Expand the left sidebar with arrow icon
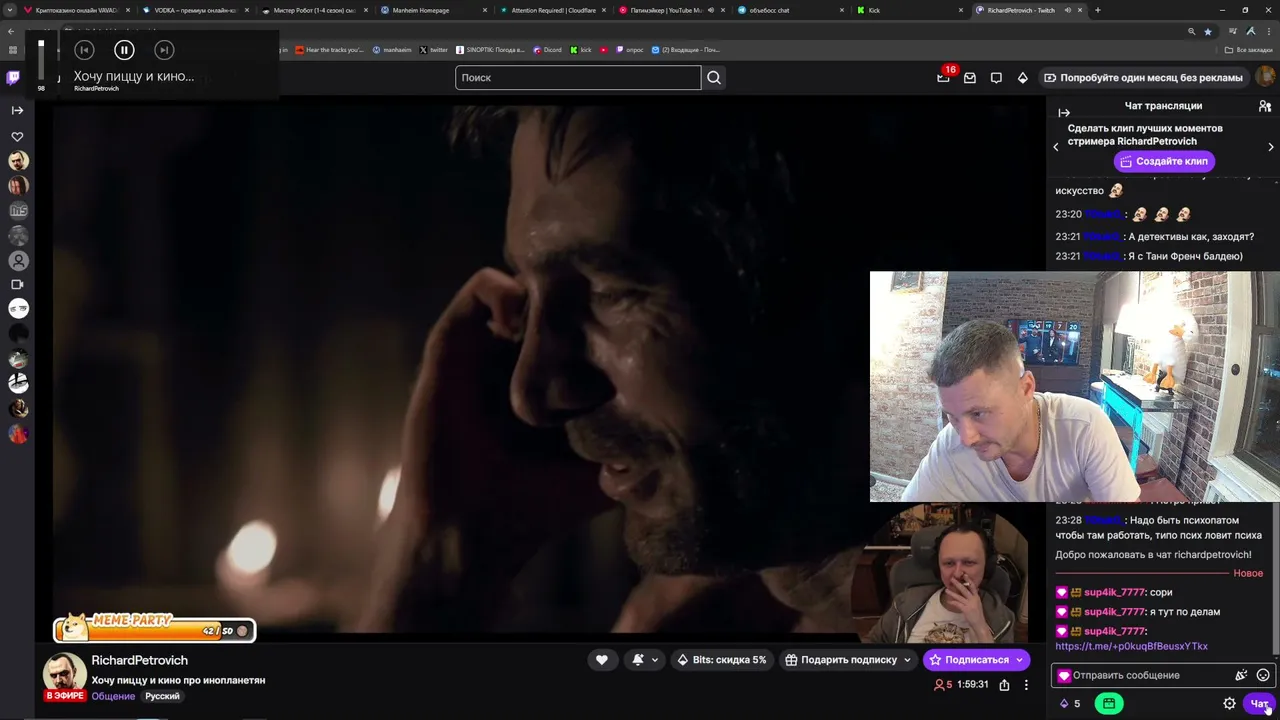 [x=17, y=110]
